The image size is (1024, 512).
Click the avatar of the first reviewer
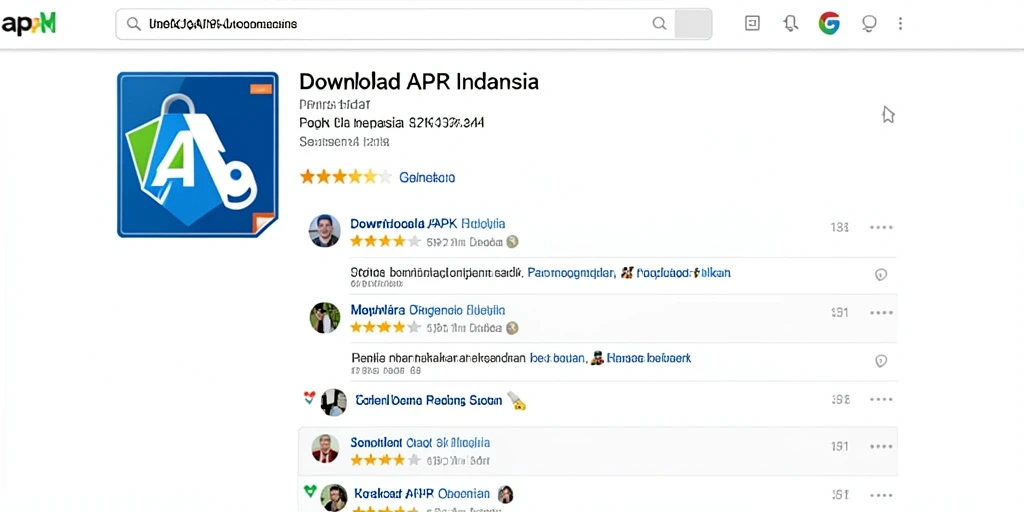(x=325, y=231)
